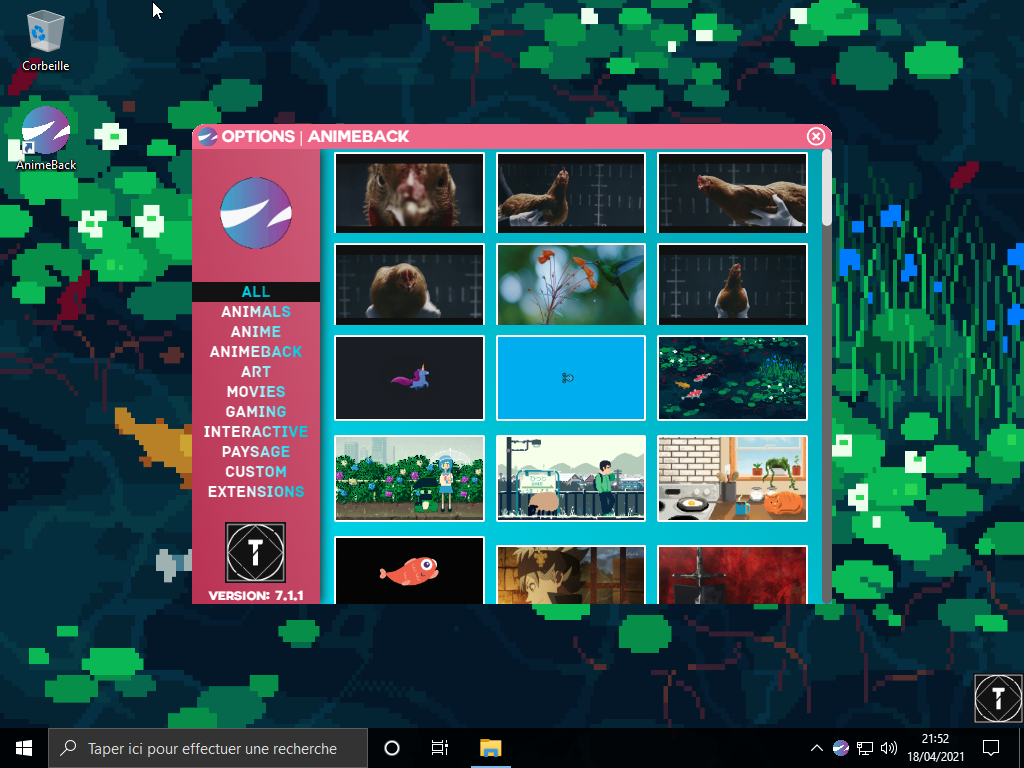
Task: Click the T developer logo above the version
Action: [x=255, y=552]
